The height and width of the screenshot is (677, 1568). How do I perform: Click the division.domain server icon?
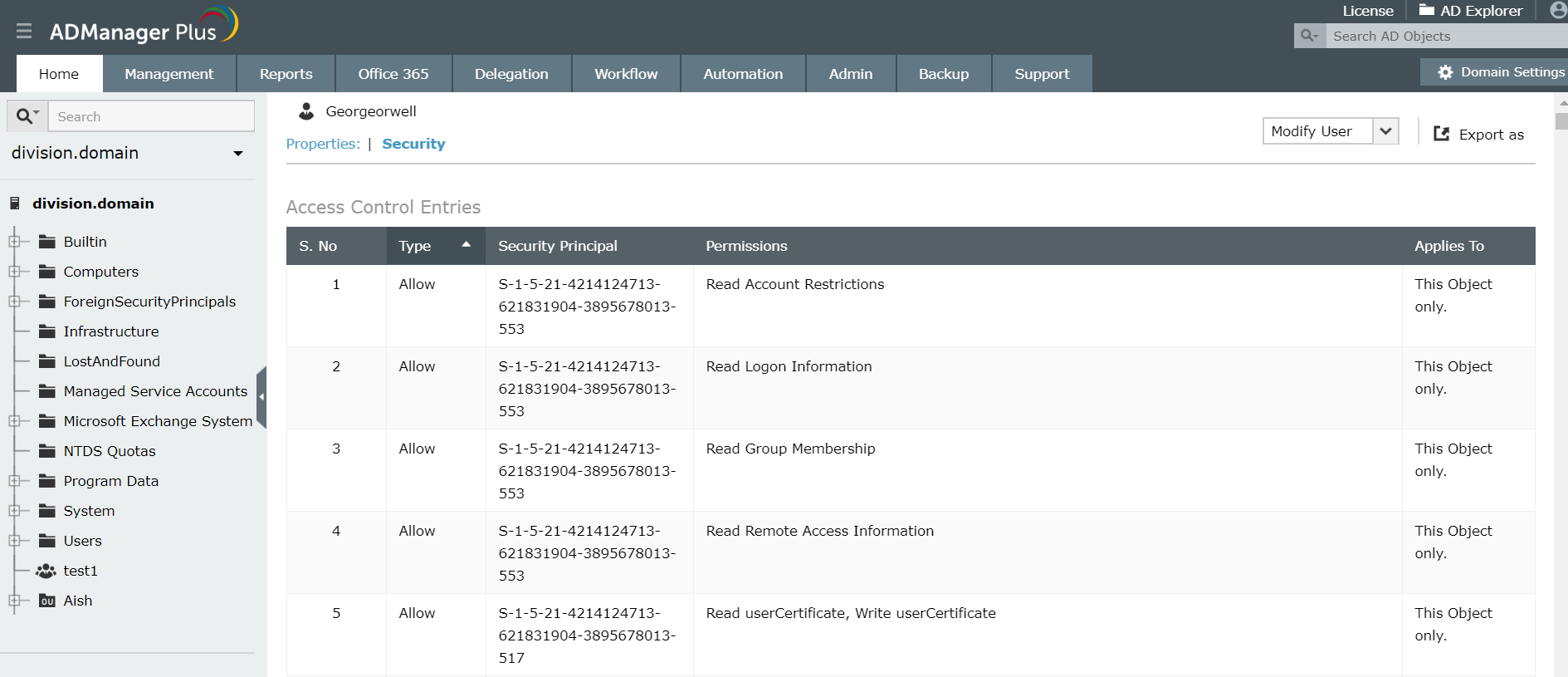pos(15,204)
